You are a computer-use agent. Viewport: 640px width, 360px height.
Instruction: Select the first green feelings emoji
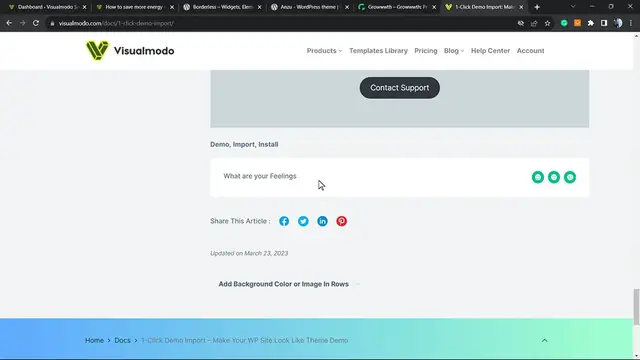(x=538, y=177)
